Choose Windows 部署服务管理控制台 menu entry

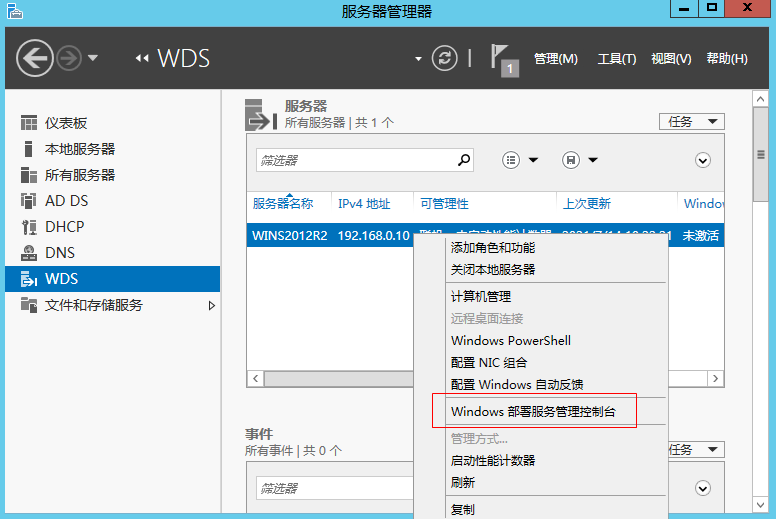pyautogui.click(x=533, y=411)
